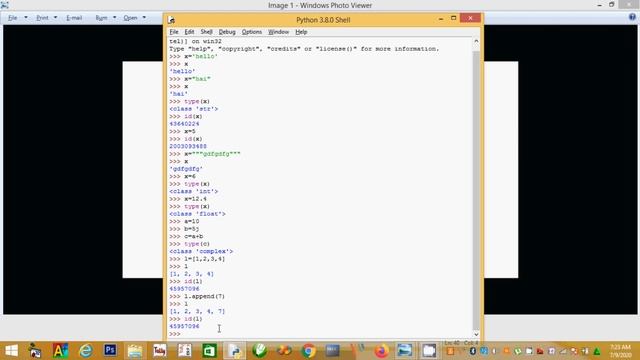The height and width of the screenshot is (360, 640).
Task: Open Photo Viewer File dropdown
Action: pos(18,18)
